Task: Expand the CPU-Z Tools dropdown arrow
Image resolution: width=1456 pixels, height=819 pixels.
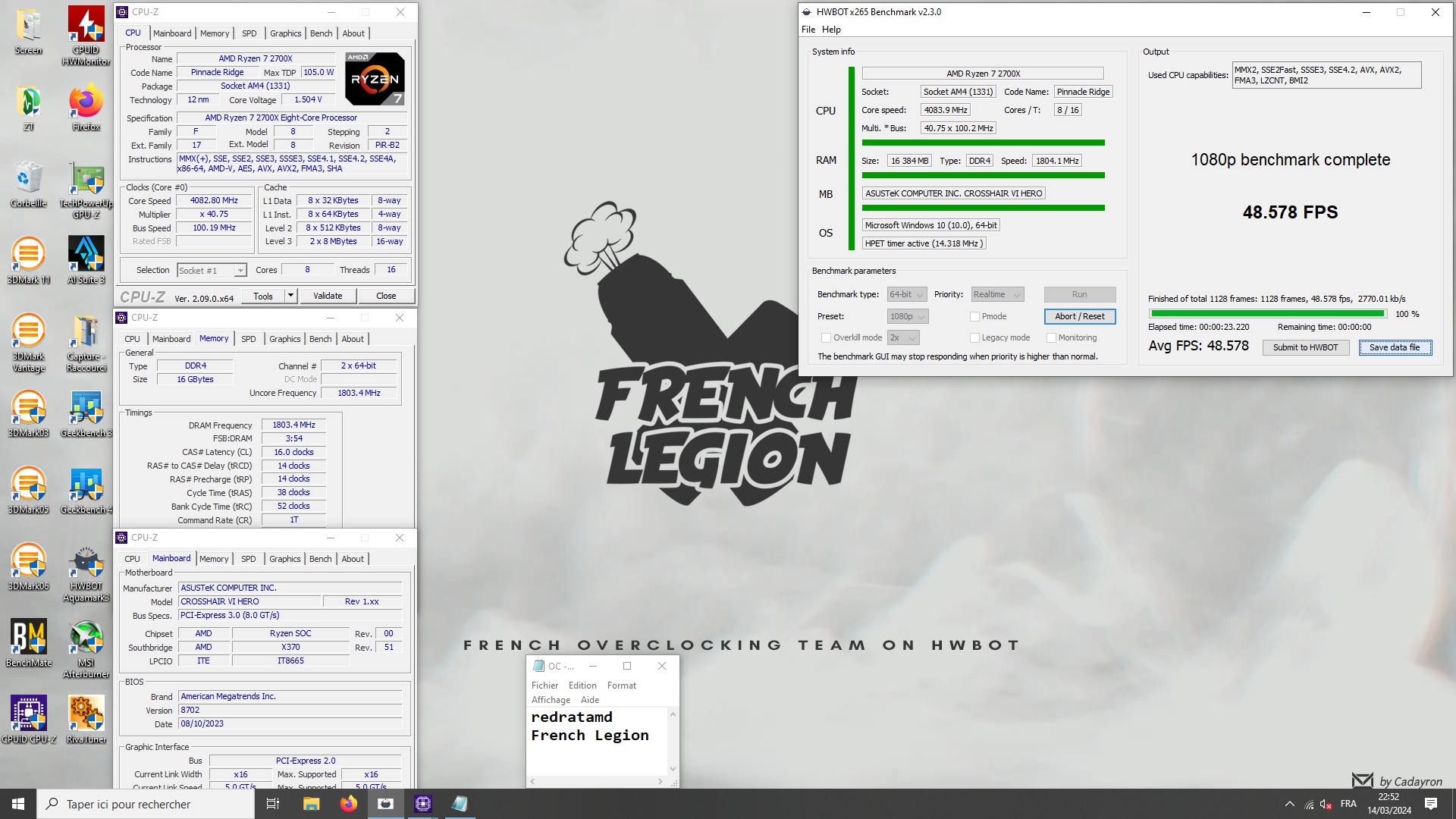Action: coord(290,296)
